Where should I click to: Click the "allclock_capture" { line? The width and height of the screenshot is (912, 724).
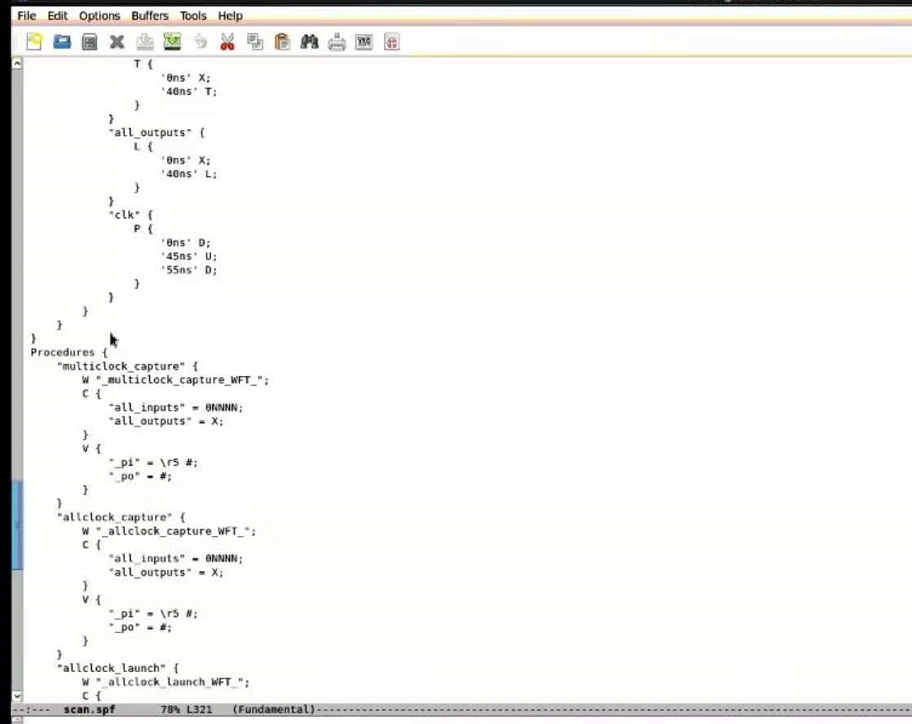click(x=121, y=517)
